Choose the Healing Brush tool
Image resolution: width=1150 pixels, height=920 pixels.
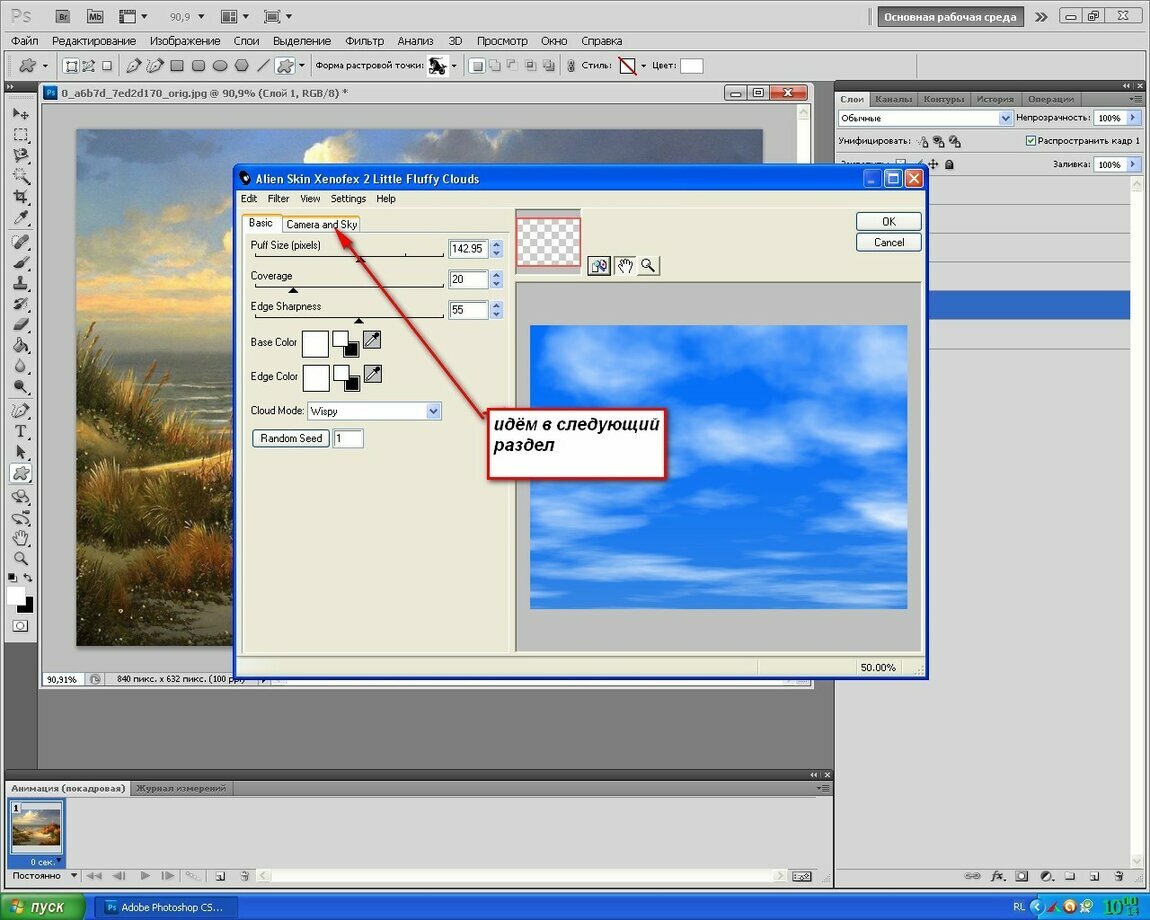[x=21, y=241]
